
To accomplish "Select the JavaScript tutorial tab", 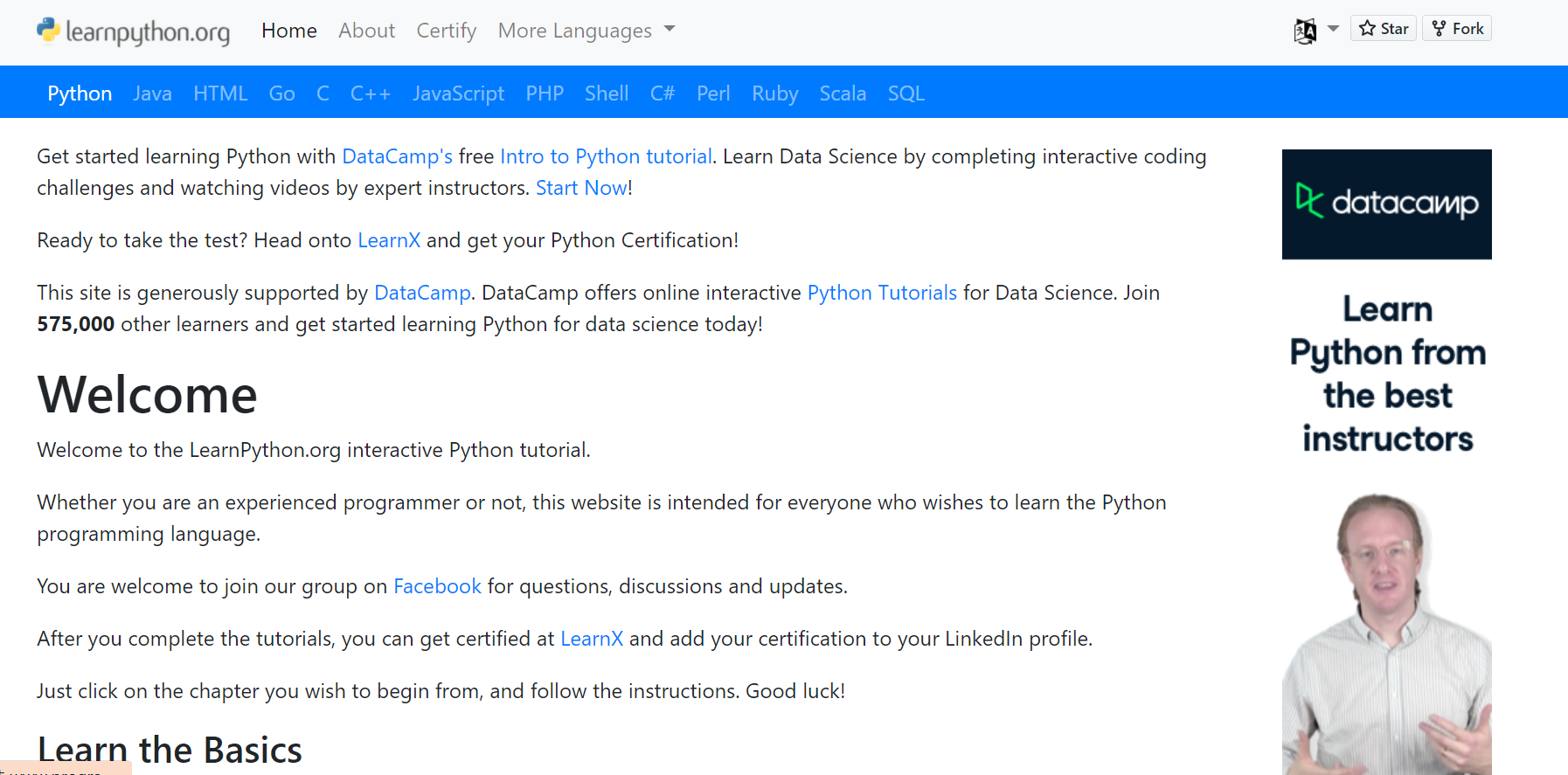I will coord(458,93).
